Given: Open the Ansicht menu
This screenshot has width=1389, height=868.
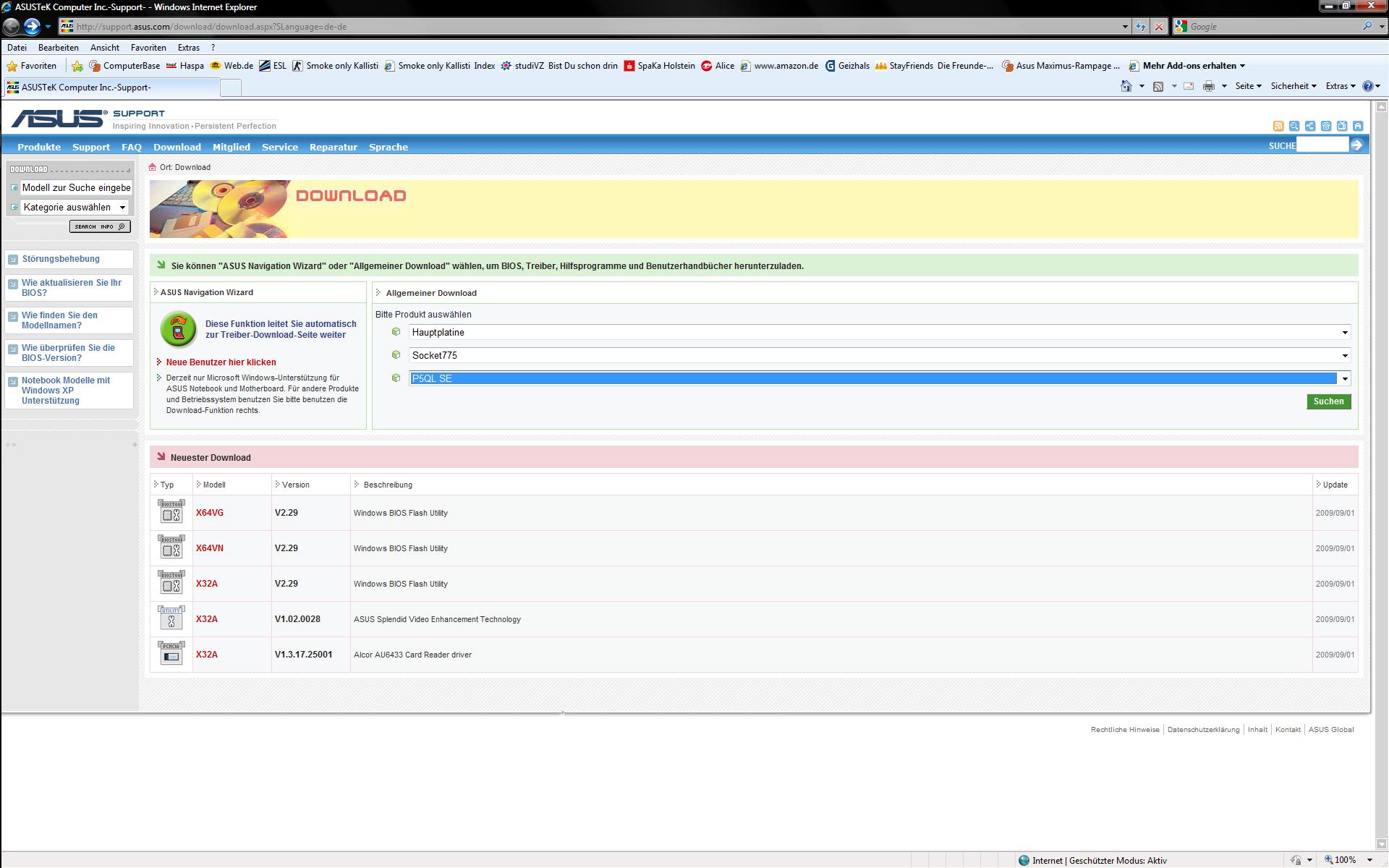Looking at the screenshot, I should pos(104,48).
